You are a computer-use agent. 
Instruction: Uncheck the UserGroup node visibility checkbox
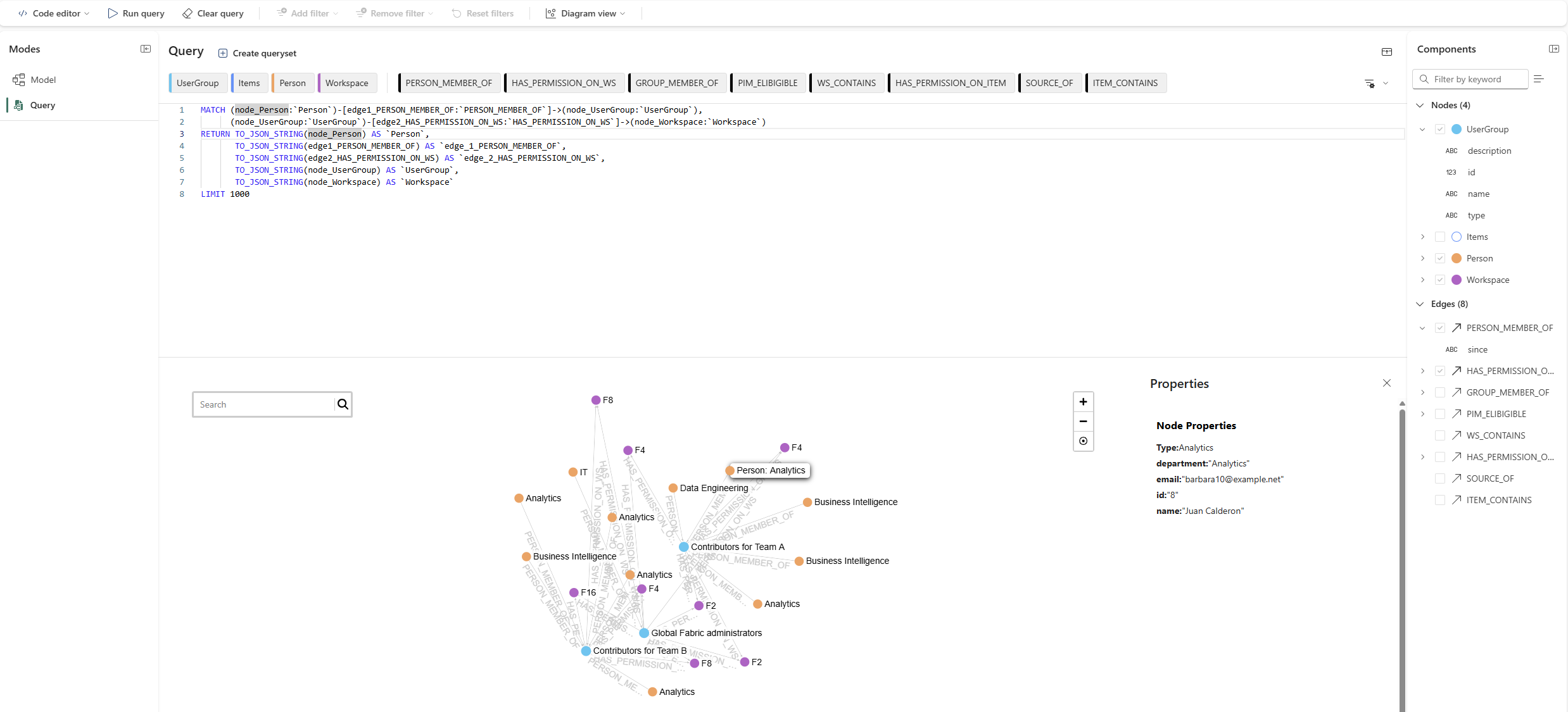pos(1441,128)
